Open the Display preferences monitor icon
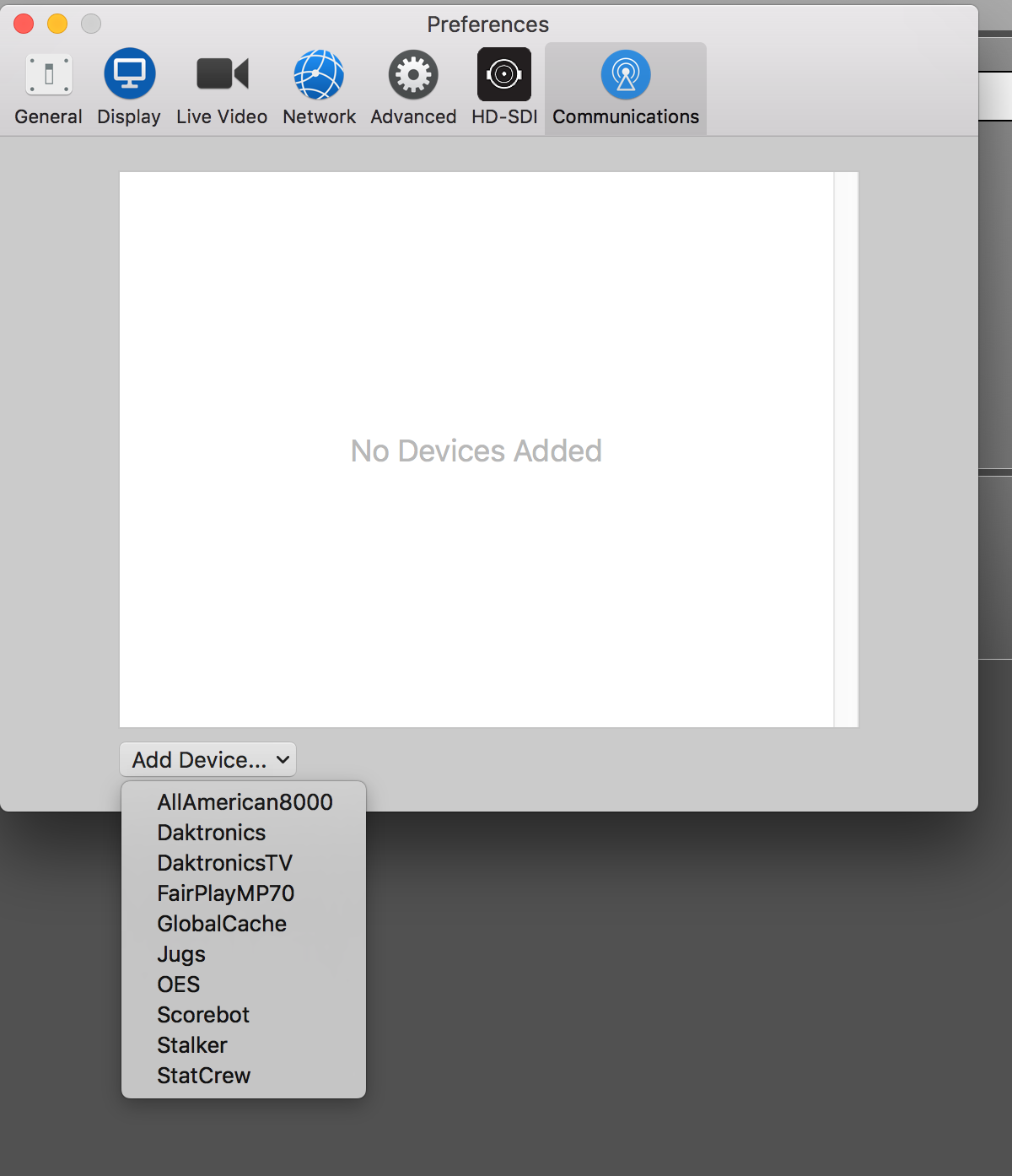The image size is (1012, 1176). (129, 74)
